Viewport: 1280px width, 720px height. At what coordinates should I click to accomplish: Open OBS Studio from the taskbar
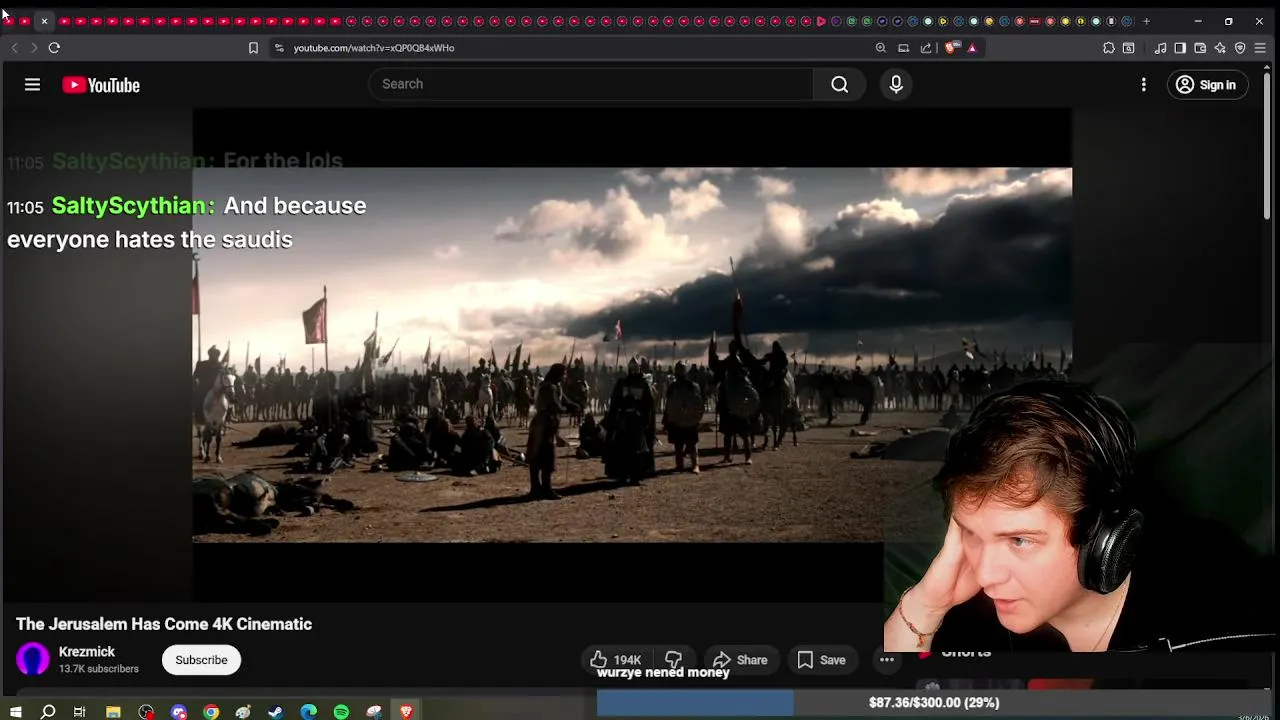point(146,712)
